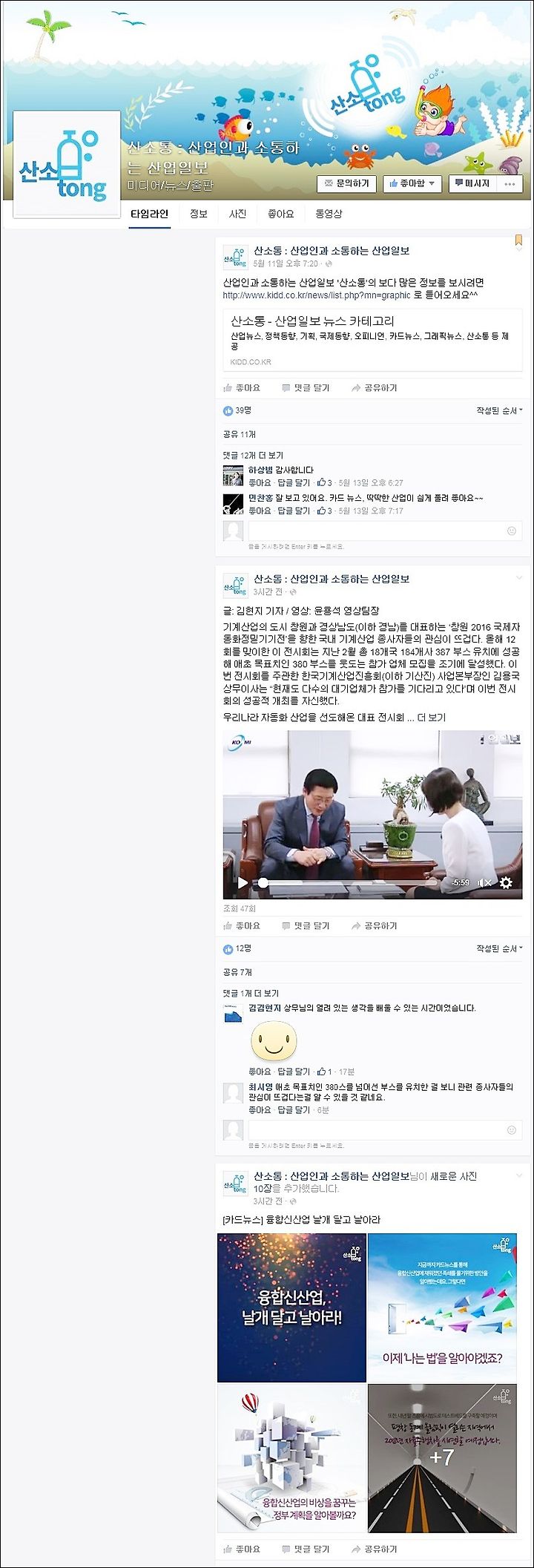Like the first post with 좋아요
The image size is (534, 1568).
tap(242, 387)
